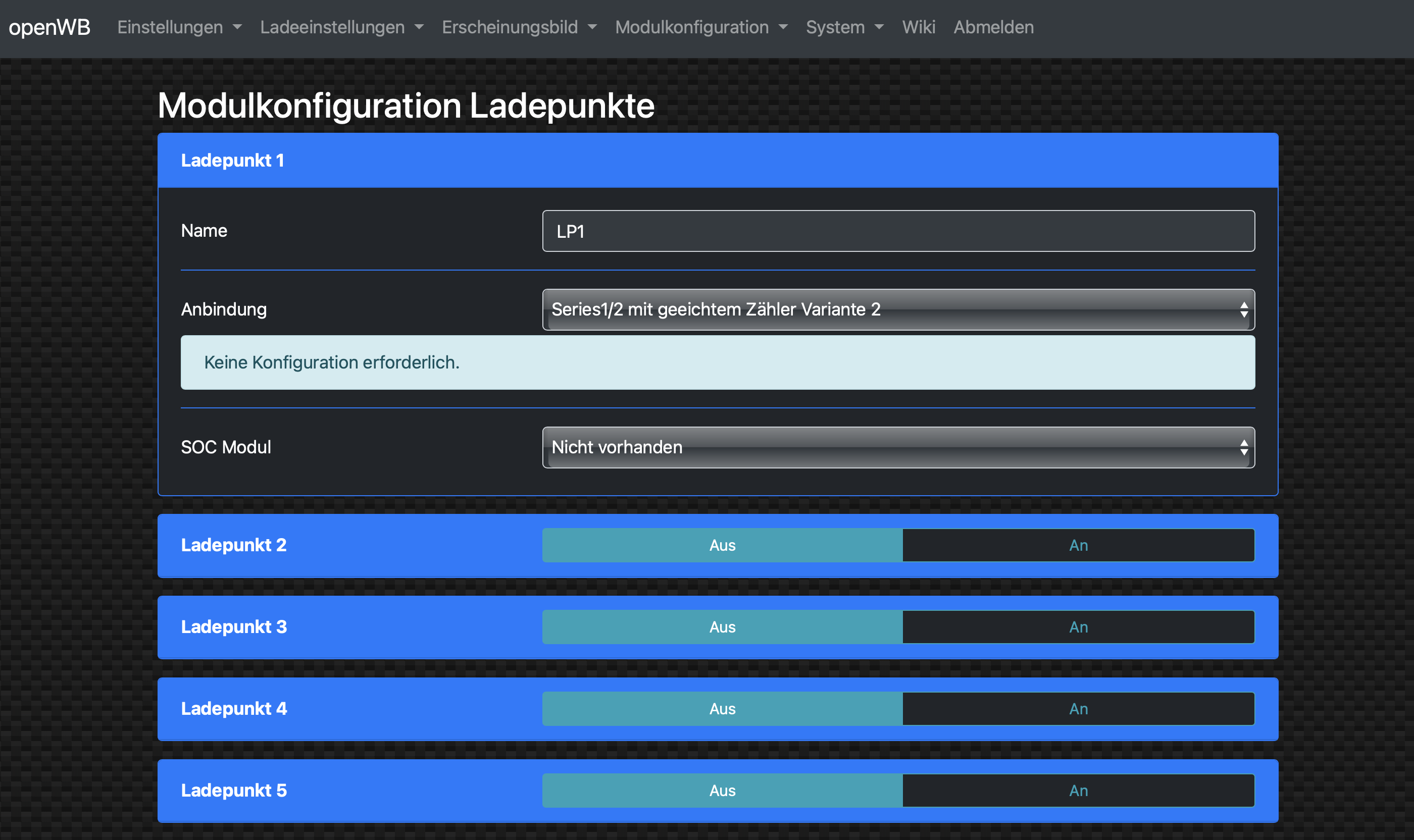The width and height of the screenshot is (1414, 840).
Task: Open the Modulkonfiguration dropdown
Action: [x=701, y=27]
